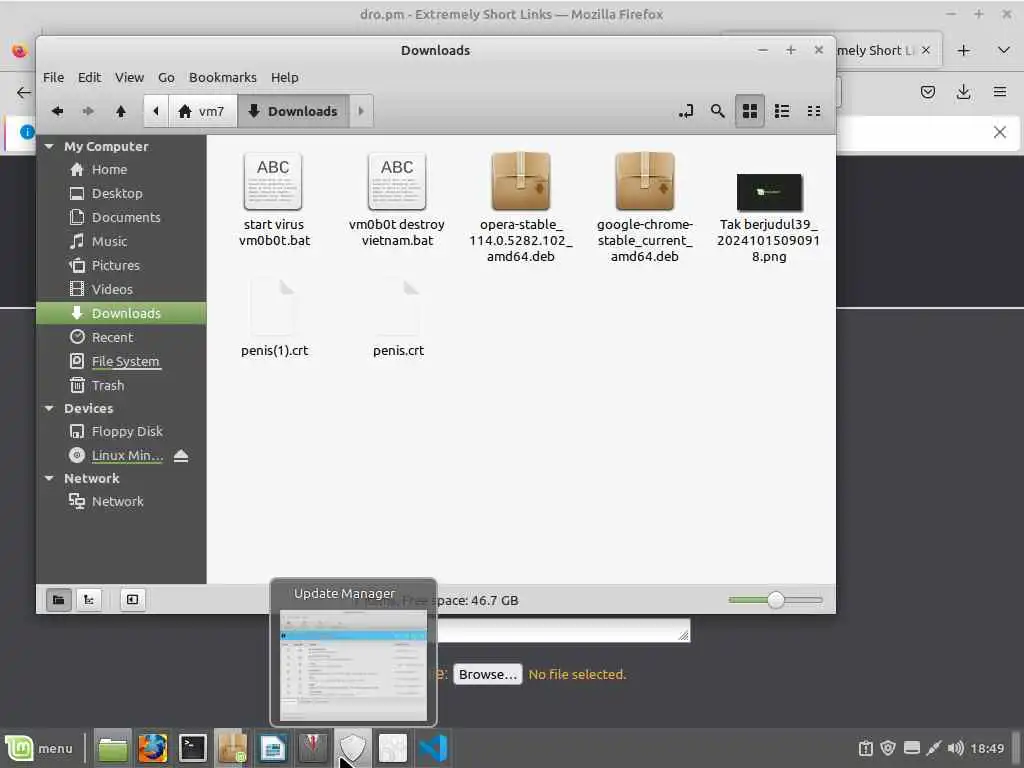Open a new Firefox tab
Screen dimensions: 1024x768
pyautogui.click(x=963, y=50)
